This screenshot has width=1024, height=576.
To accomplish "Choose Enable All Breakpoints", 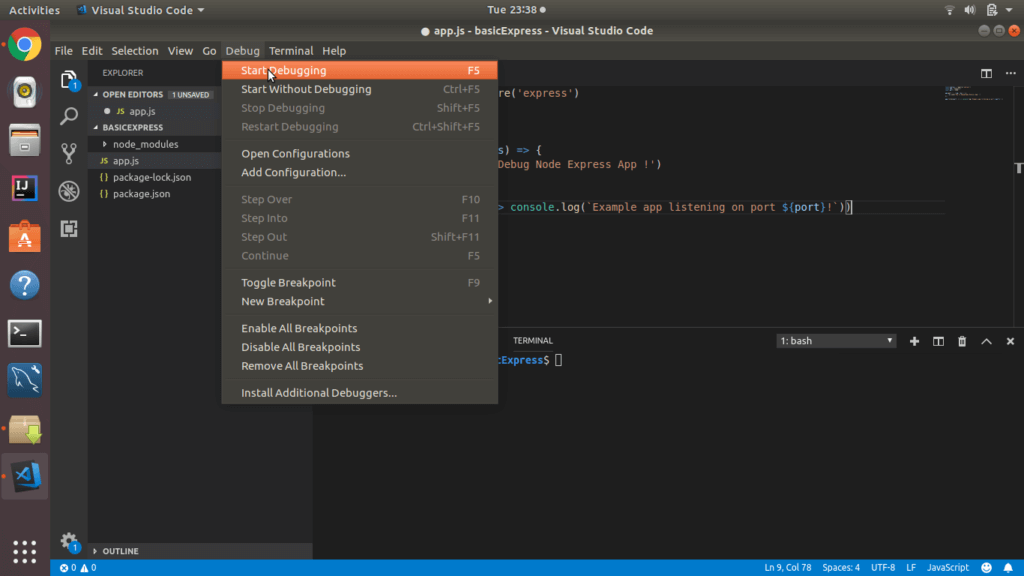I will [x=360, y=328].
